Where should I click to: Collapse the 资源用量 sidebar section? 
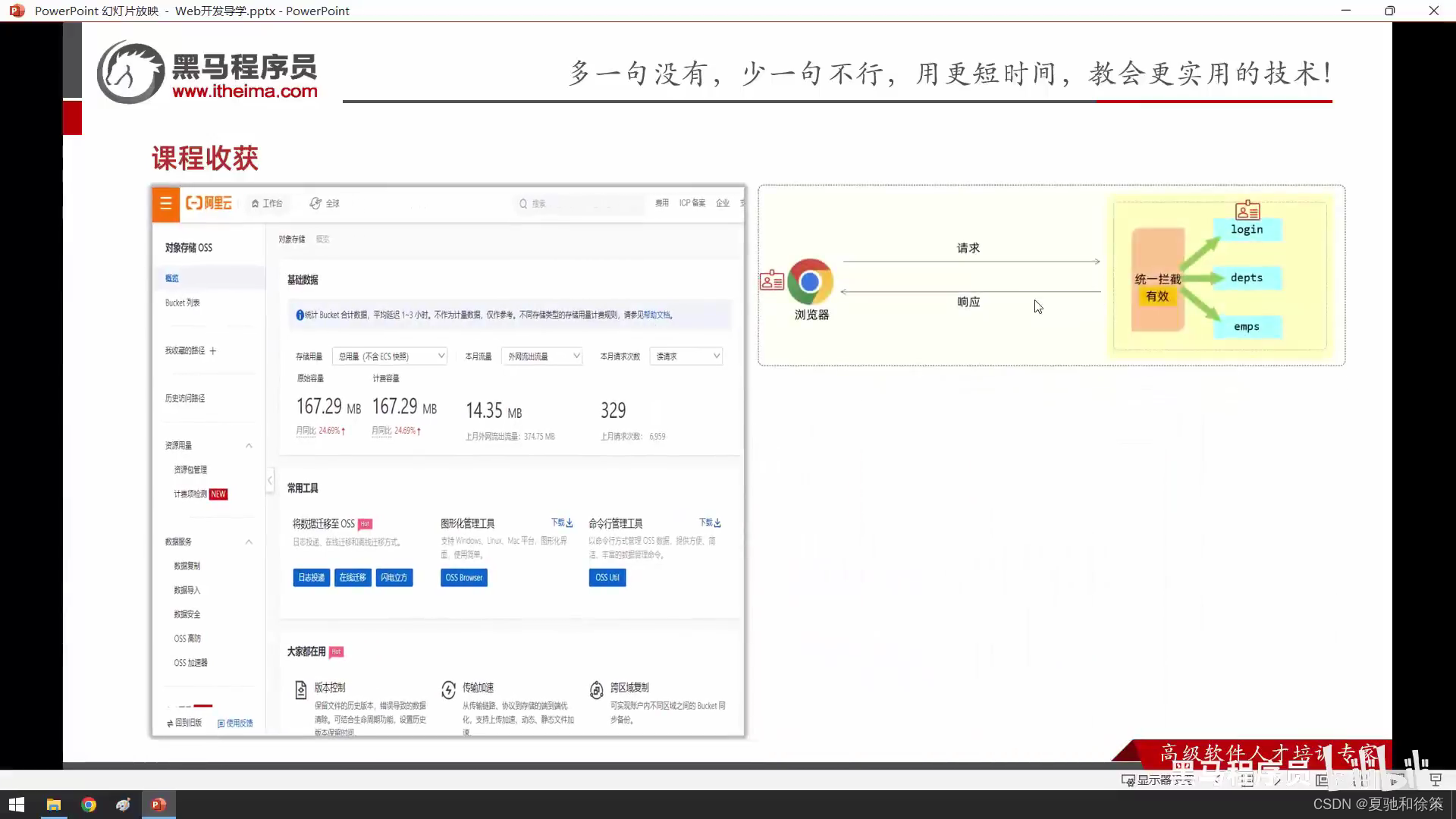[x=249, y=446]
